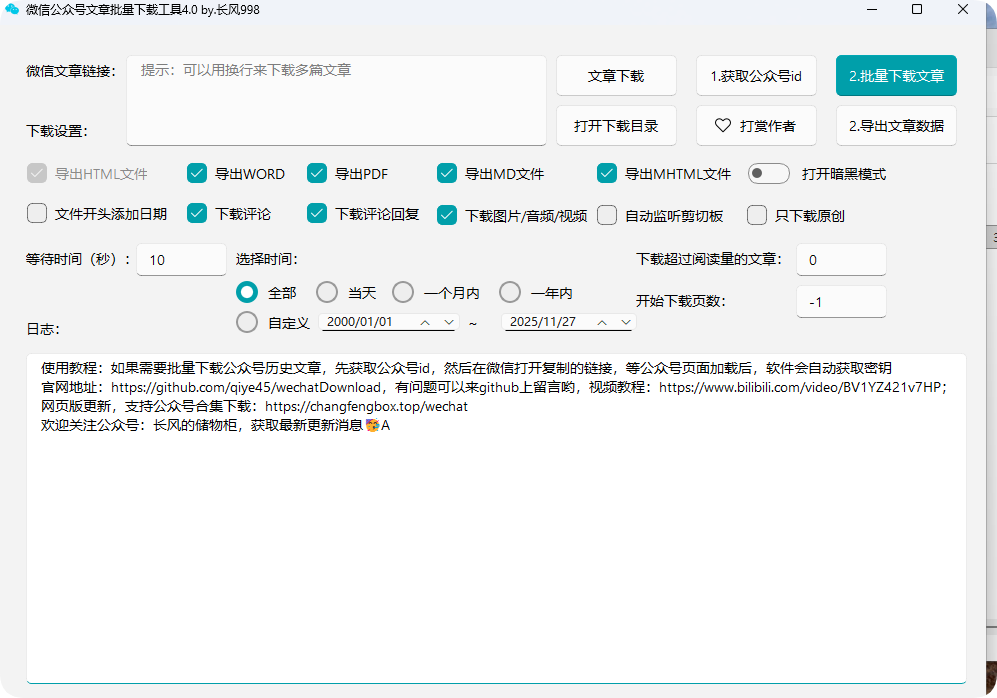
Task: Check 自动监听剪切板 option
Action: (x=607, y=215)
